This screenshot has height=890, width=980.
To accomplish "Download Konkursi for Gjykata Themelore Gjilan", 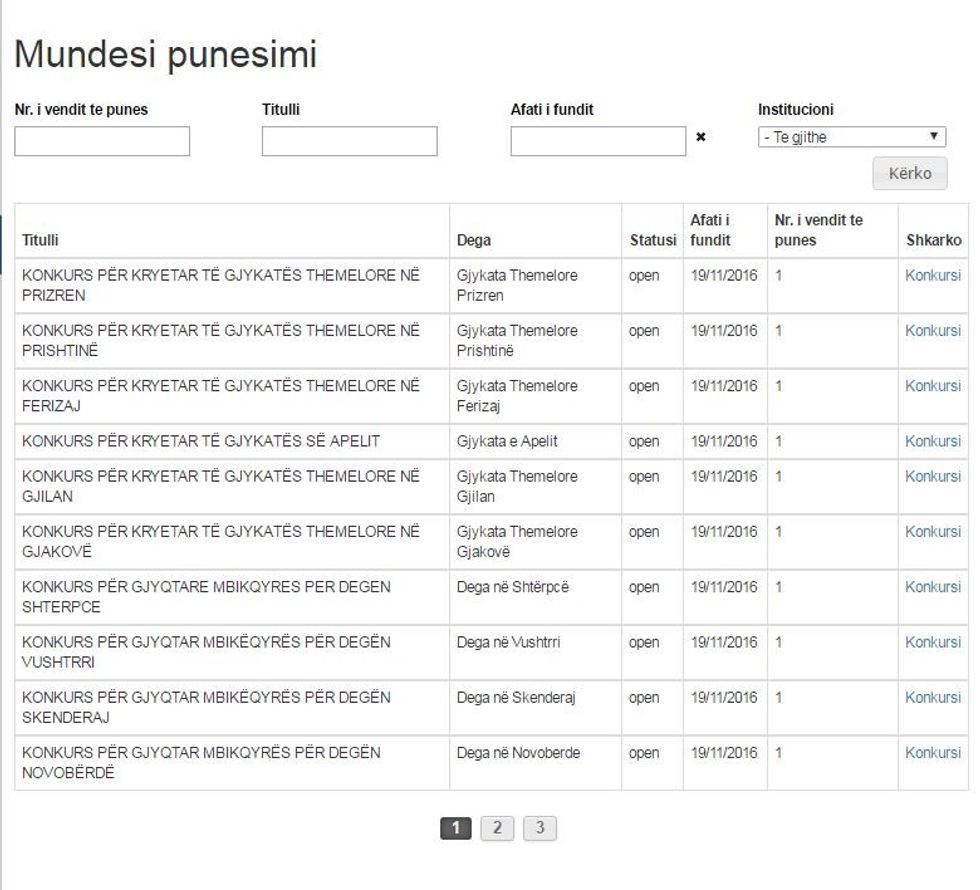I will click(x=932, y=476).
